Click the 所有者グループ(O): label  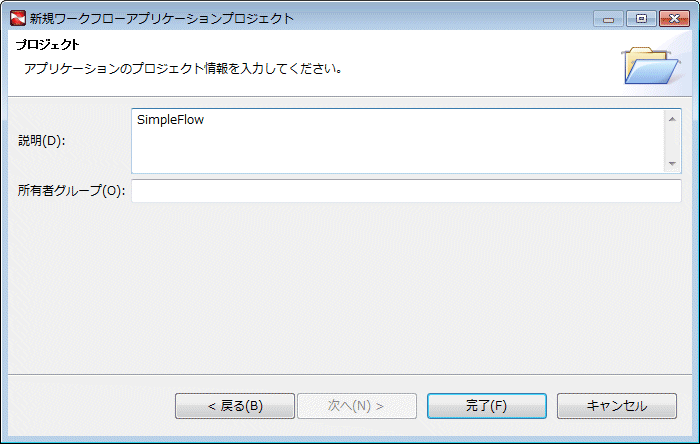(x=71, y=191)
